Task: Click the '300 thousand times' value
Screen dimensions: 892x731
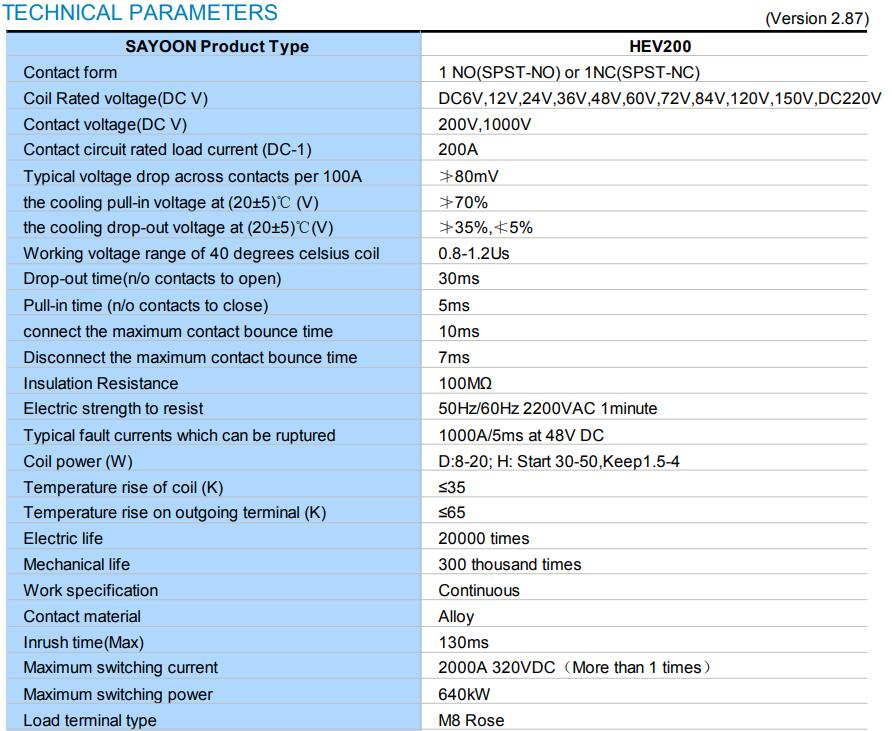Action: click(x=510, y=564)
